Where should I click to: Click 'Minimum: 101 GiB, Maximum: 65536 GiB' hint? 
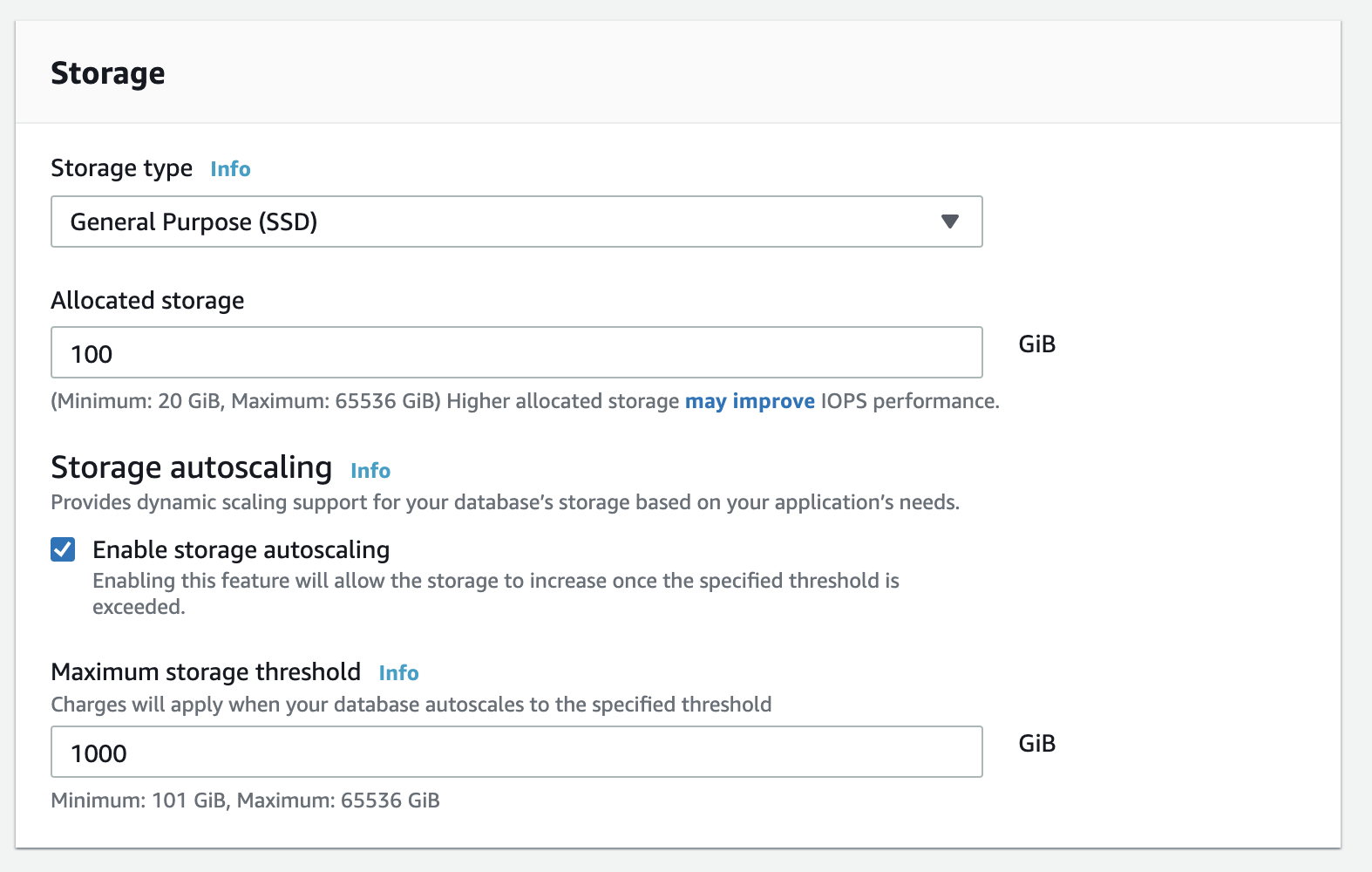(x=245, y=800)
